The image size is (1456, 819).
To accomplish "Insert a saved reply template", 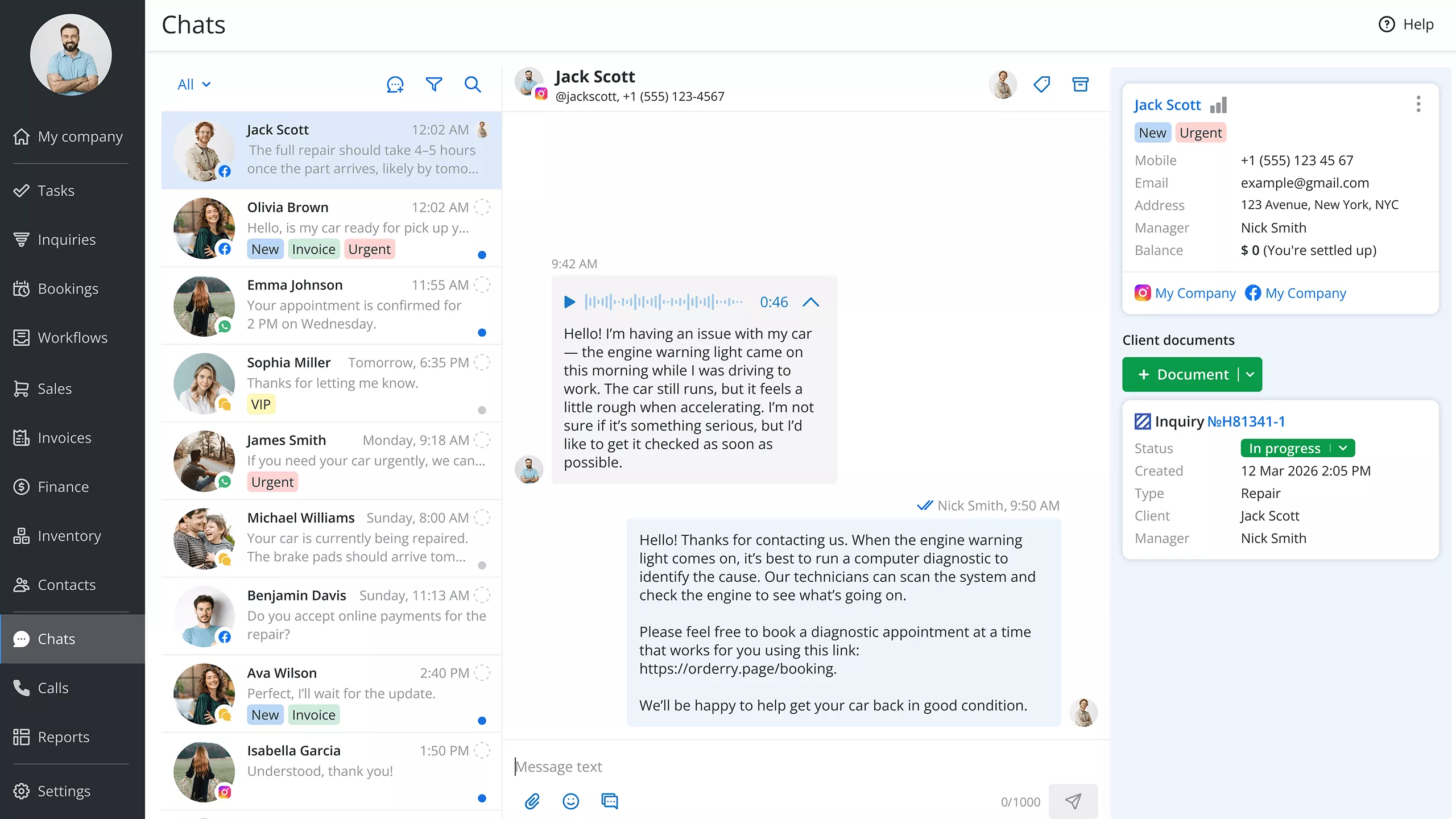I will tap(609, 801).
